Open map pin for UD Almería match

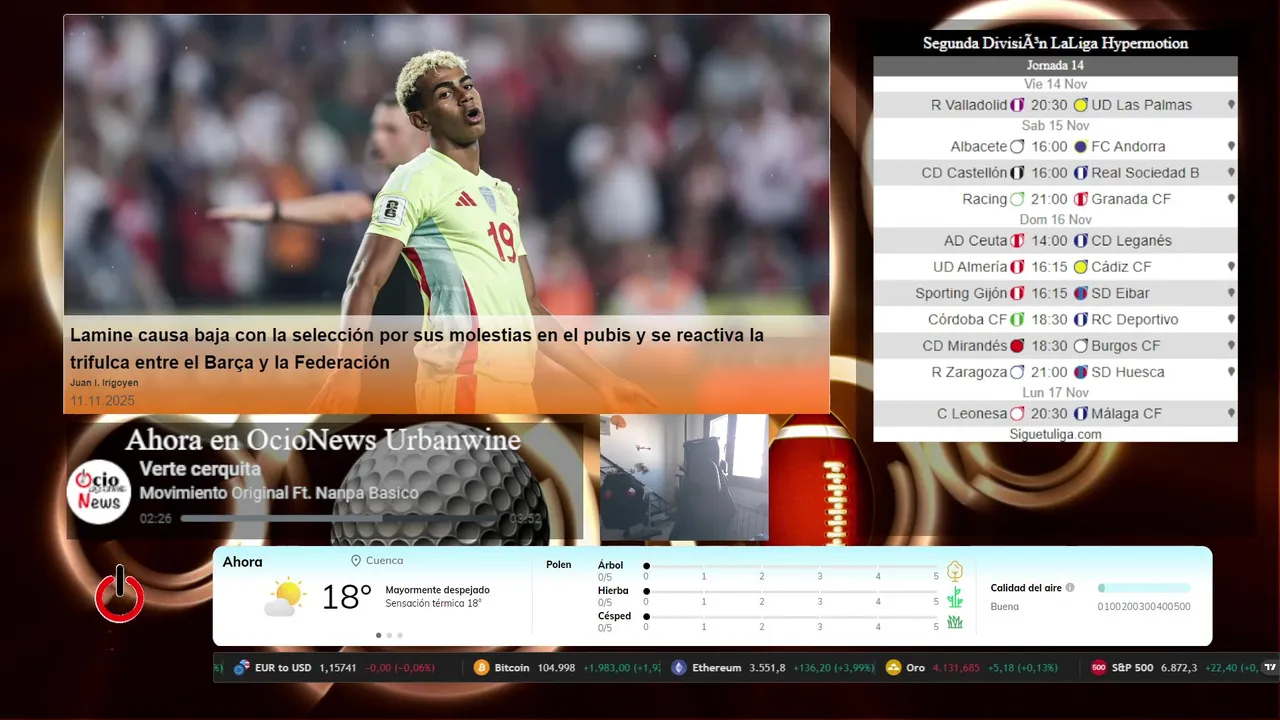(1231, 267)
